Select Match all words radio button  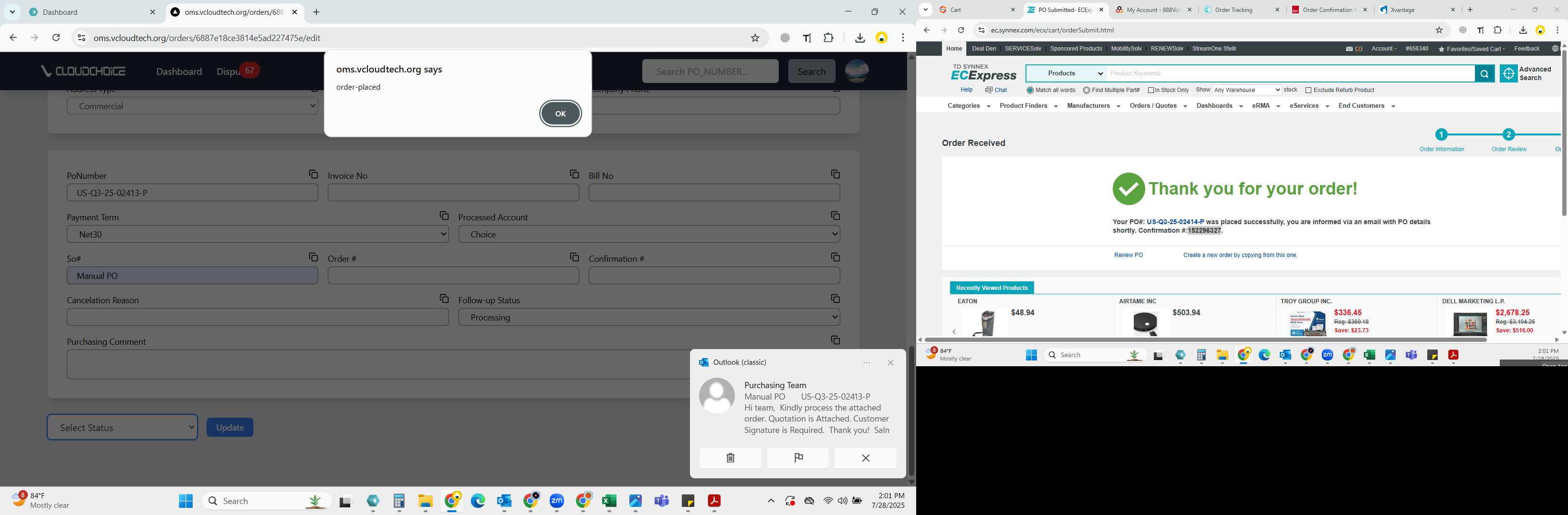click(x=1030, y=90)
